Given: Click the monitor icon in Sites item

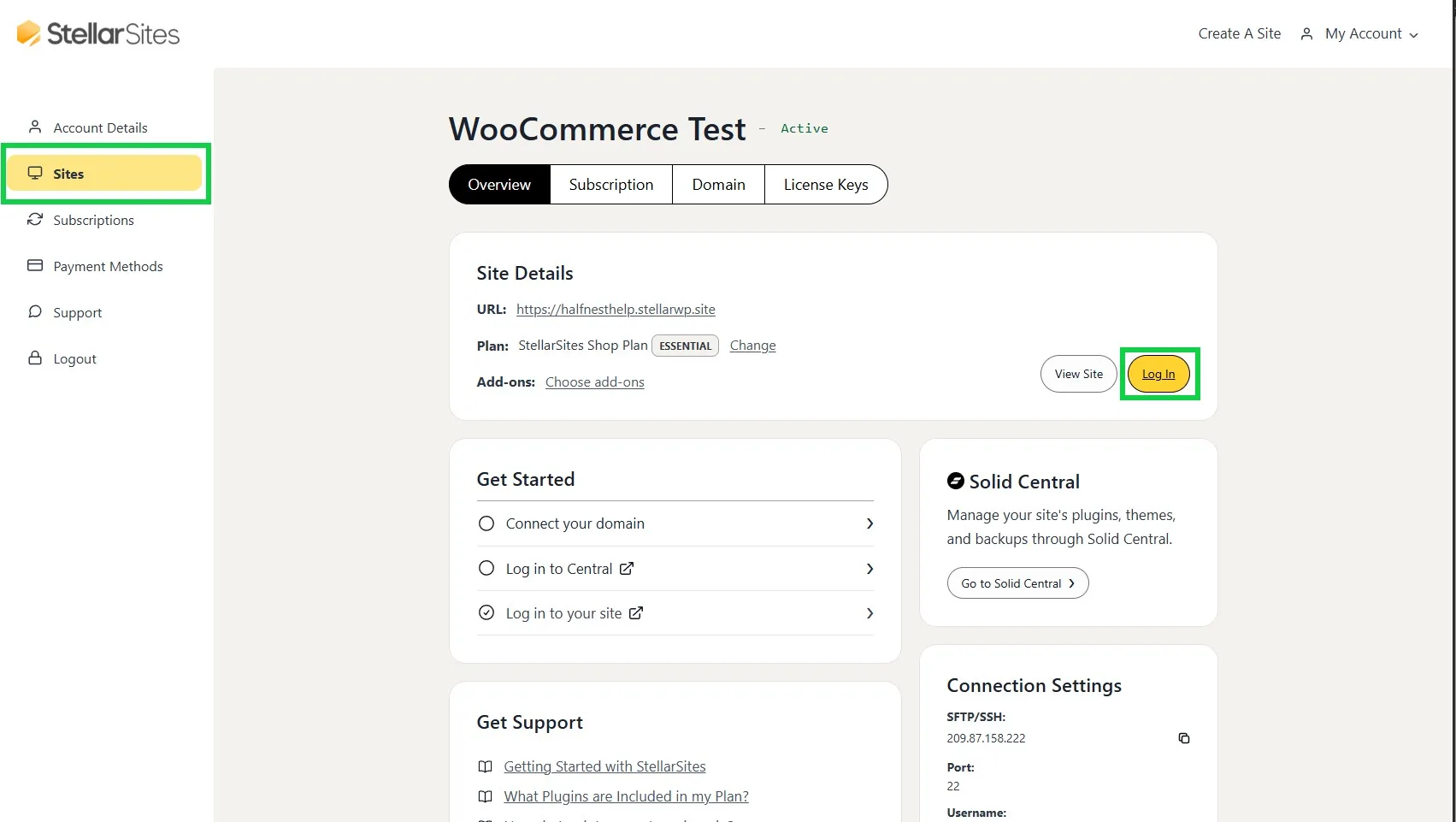Looking at the screenshot, I should coord(35,173).
